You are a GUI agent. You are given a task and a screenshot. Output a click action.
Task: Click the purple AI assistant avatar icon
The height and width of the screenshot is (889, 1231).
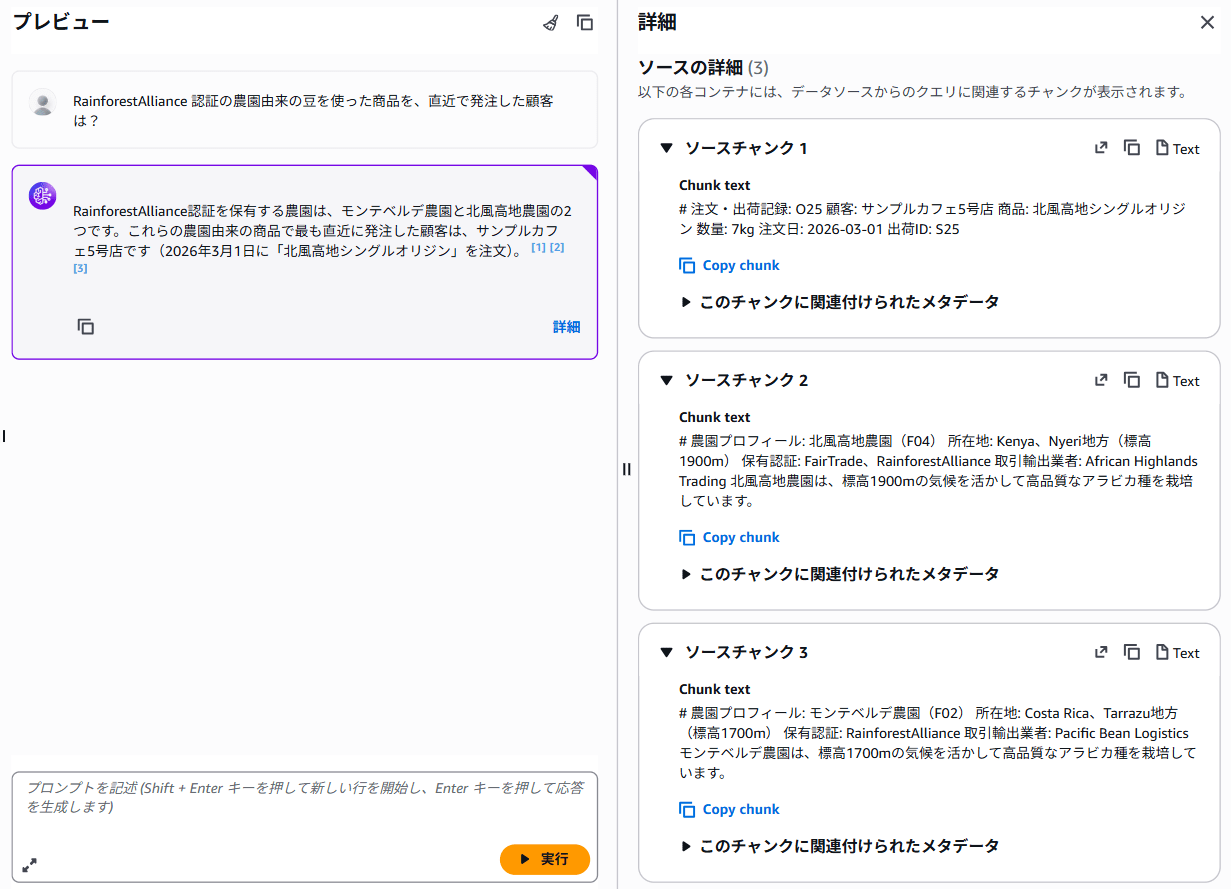coord(42,196)
